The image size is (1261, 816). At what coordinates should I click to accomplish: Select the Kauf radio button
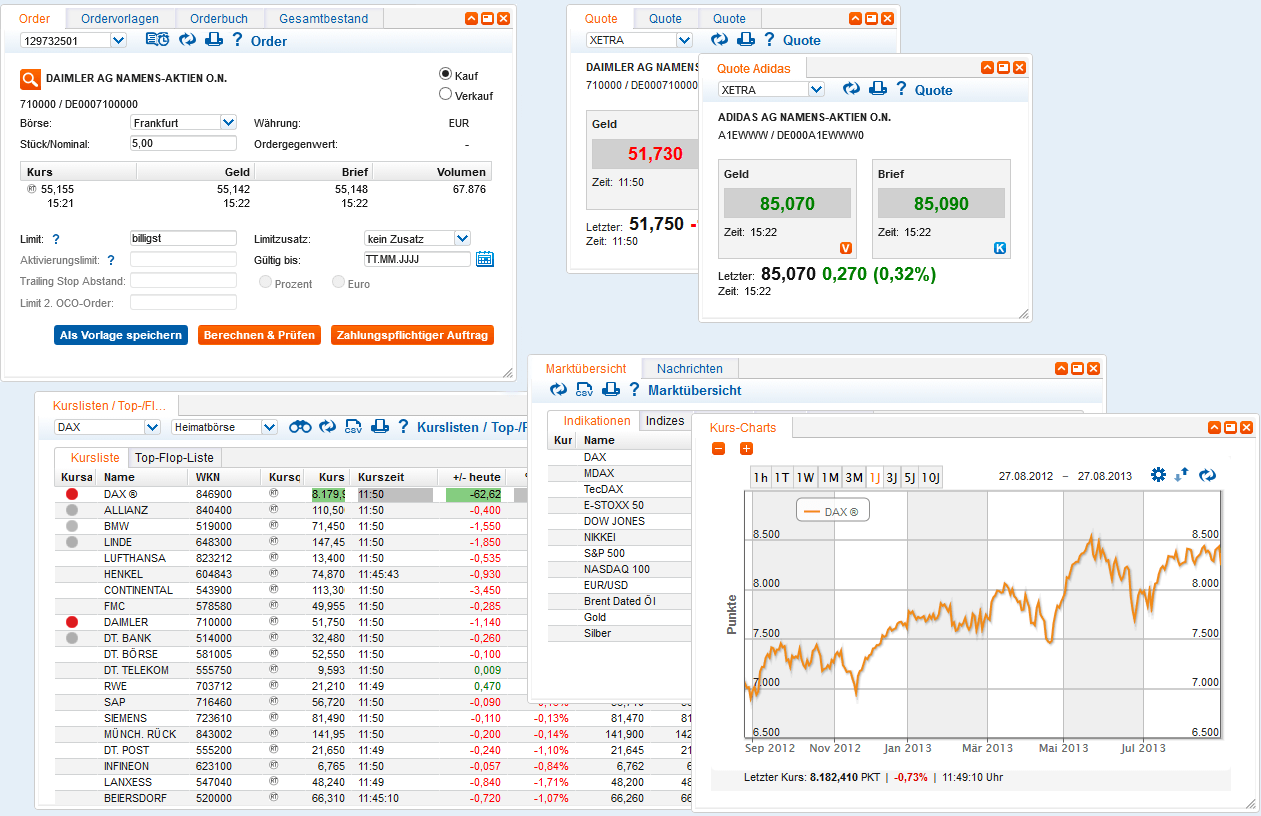(446, 74)
